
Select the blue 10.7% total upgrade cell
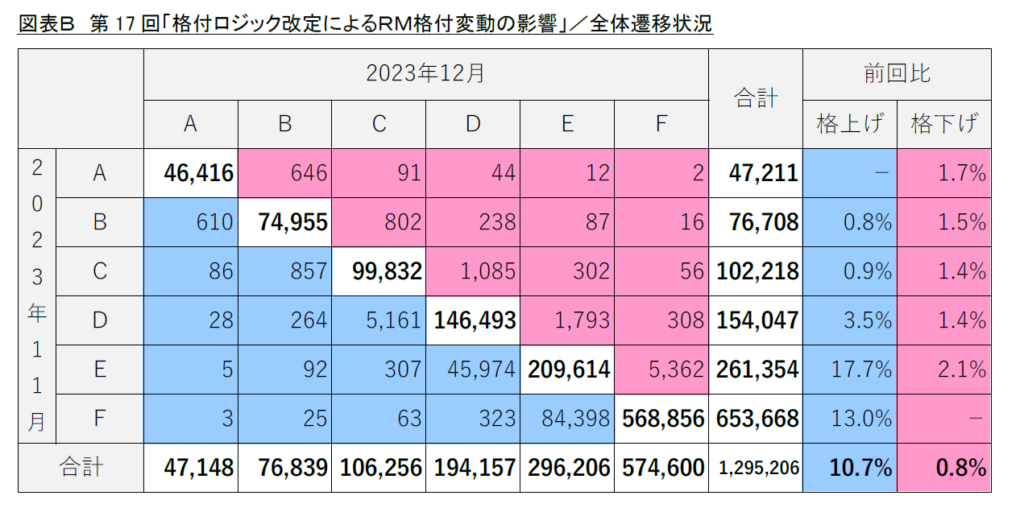pyautogui.click(x=848, y=467)
